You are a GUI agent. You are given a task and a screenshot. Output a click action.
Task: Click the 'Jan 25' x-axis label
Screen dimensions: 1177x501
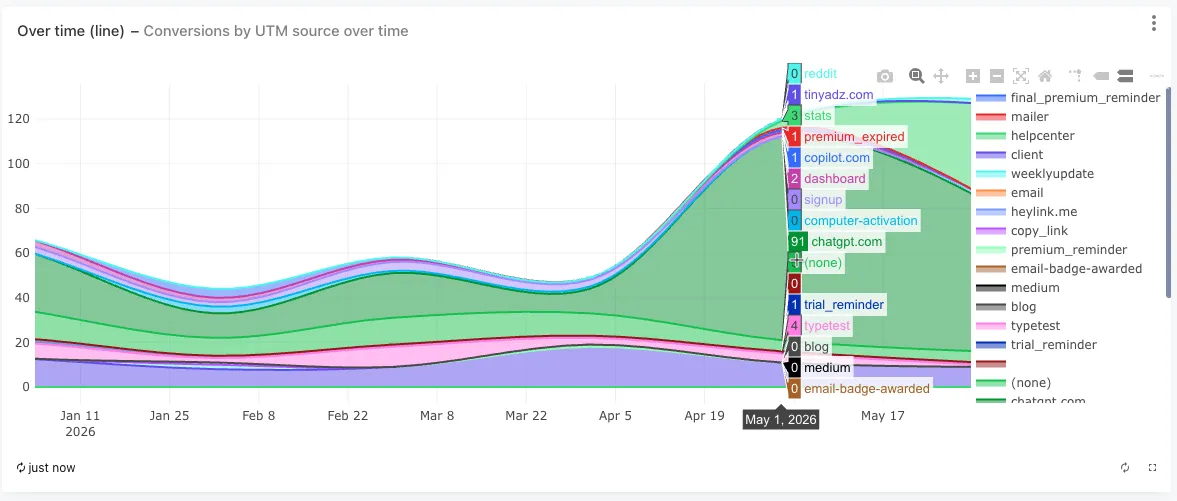(169, 415)
